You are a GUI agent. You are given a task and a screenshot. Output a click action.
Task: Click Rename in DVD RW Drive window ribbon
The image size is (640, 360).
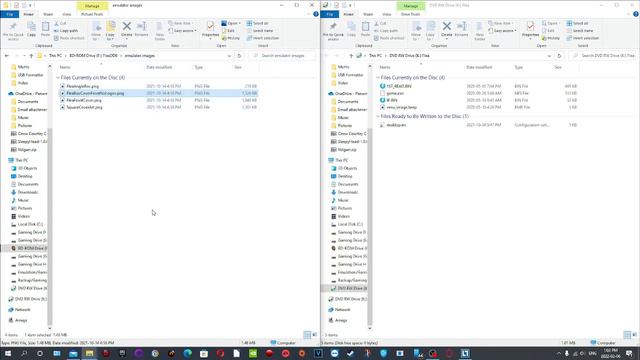click(x=462, y=30)
